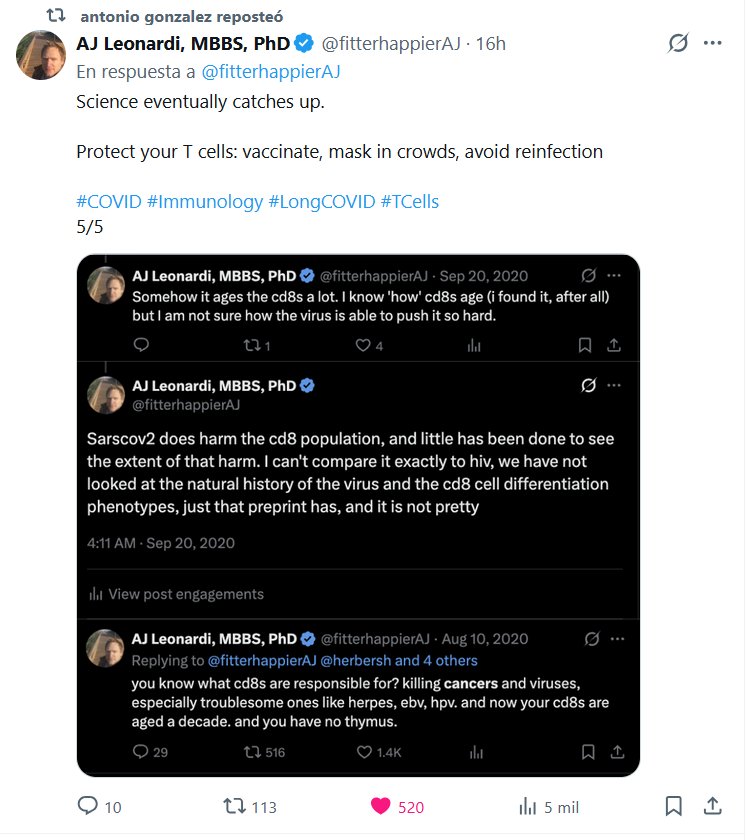View post analytics showing 5 mil
746x840 pixels.
(x=527, y=806)
